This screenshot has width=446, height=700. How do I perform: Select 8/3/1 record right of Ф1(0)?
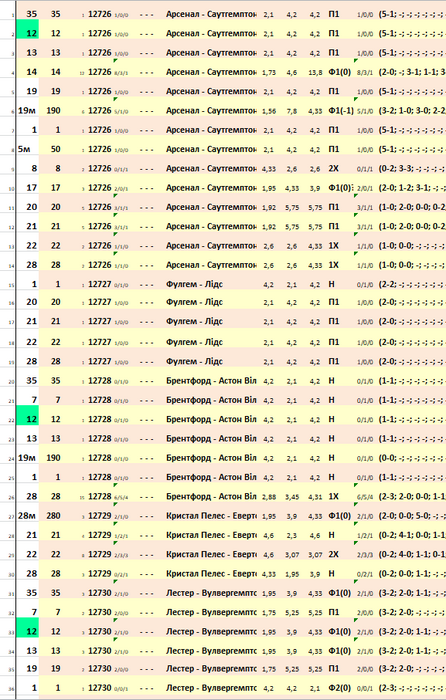click(365, 73)
